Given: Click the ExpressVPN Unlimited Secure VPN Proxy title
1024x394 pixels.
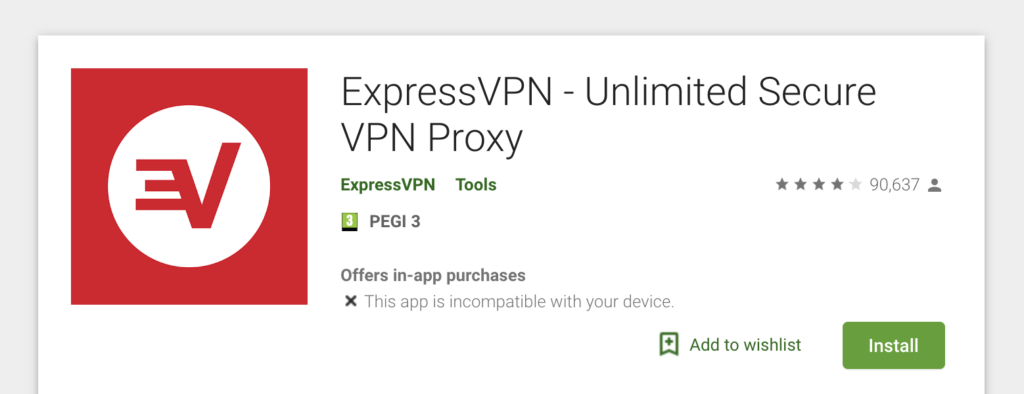Looking at the screenshot, I should (608, 115).
